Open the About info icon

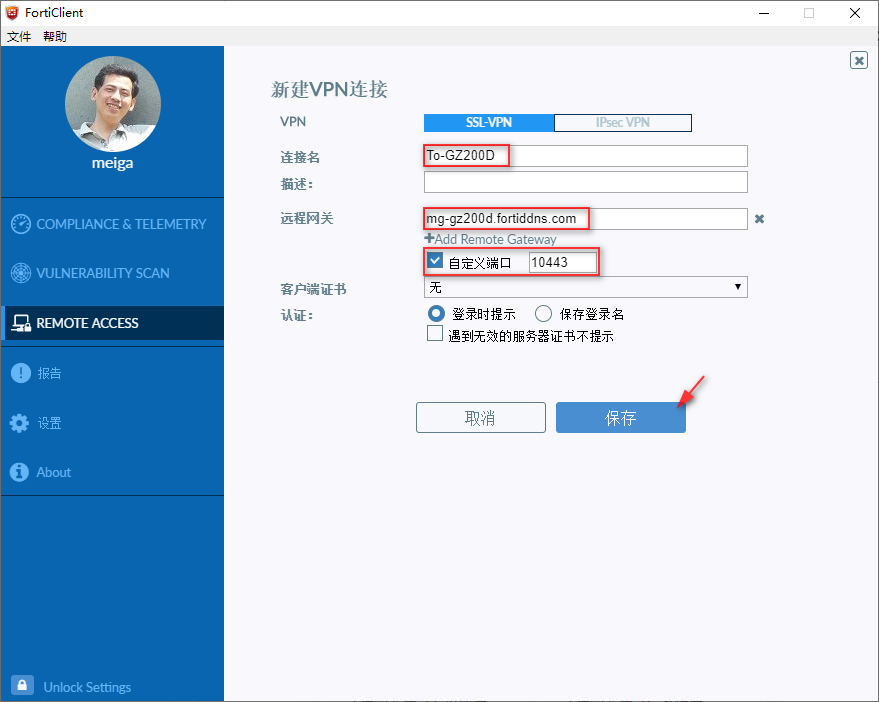(20, 472)
